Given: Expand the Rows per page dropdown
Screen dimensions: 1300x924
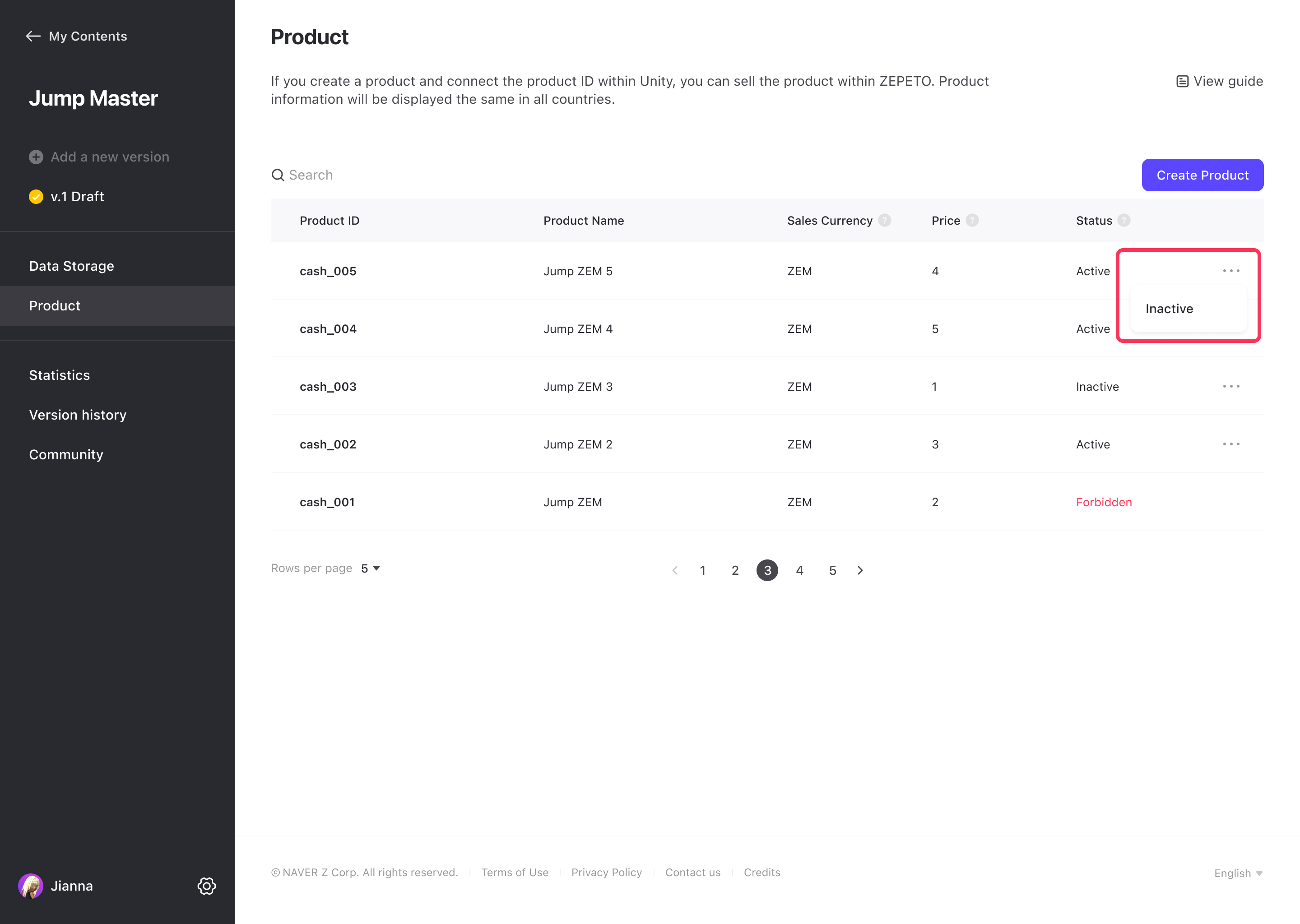Looking at the screenshot, I should (x=371, y=568).
